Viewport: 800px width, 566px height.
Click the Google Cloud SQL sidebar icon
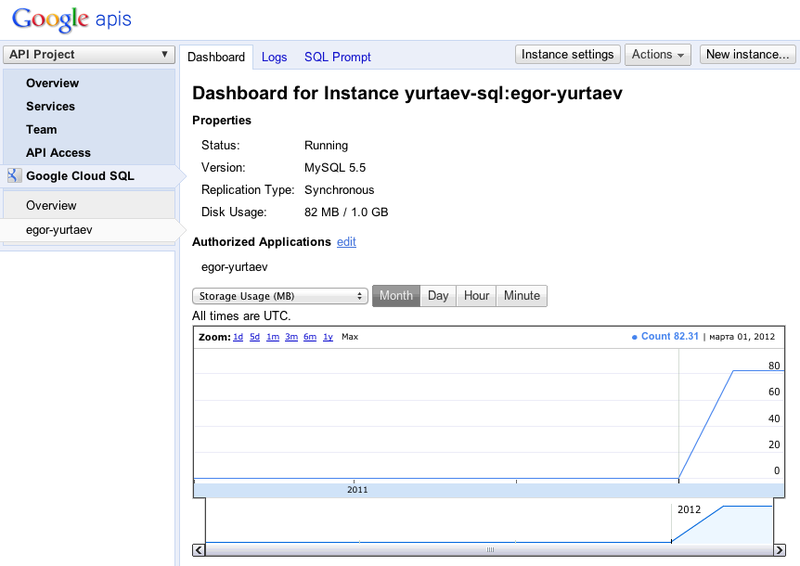(14, 176)
